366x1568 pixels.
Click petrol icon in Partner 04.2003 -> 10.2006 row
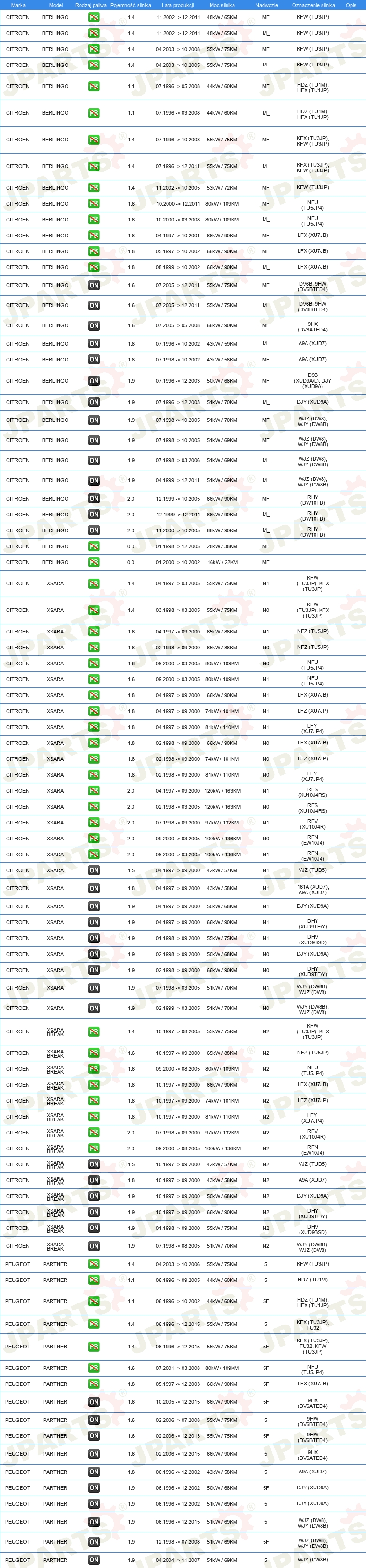94,1264
